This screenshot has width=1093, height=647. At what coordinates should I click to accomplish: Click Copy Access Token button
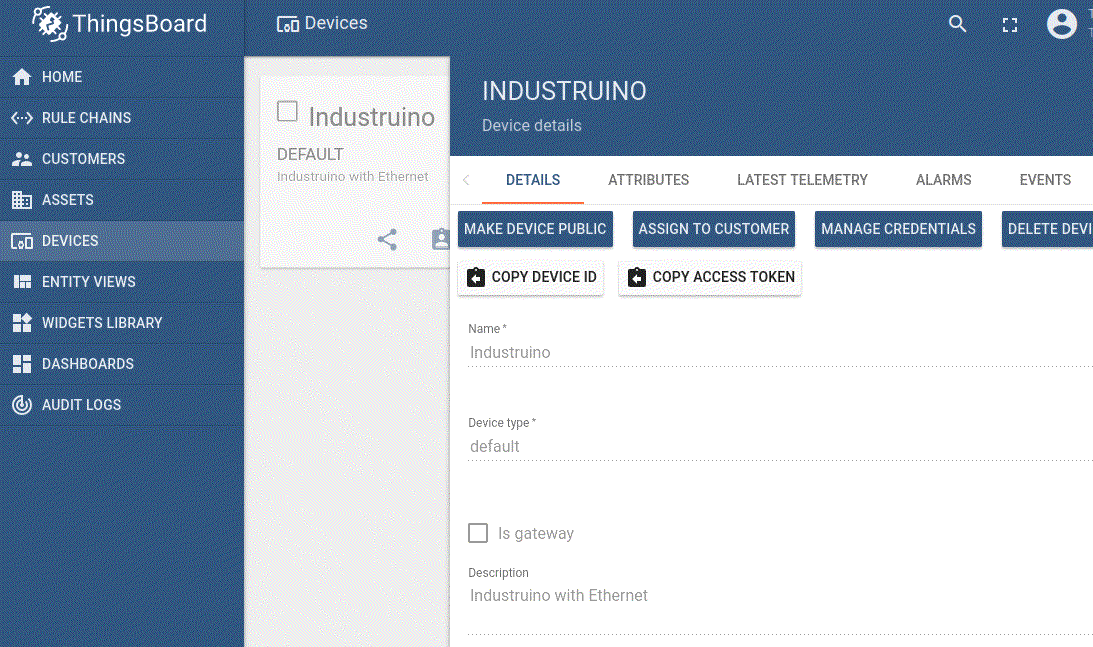click(x=710, y=277)
